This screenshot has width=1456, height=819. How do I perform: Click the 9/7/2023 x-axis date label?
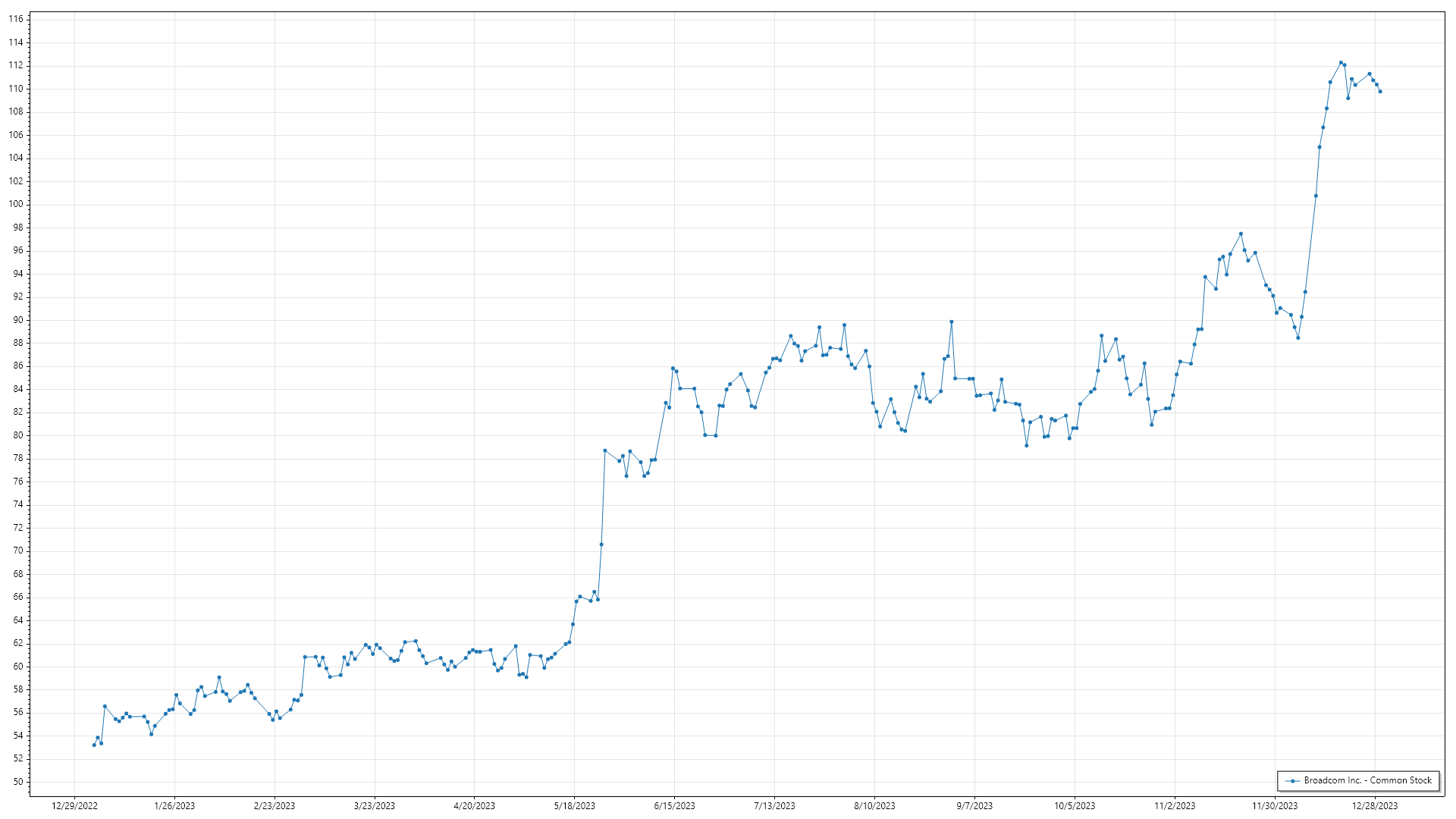pyautogui.click(x=974, y=806)
